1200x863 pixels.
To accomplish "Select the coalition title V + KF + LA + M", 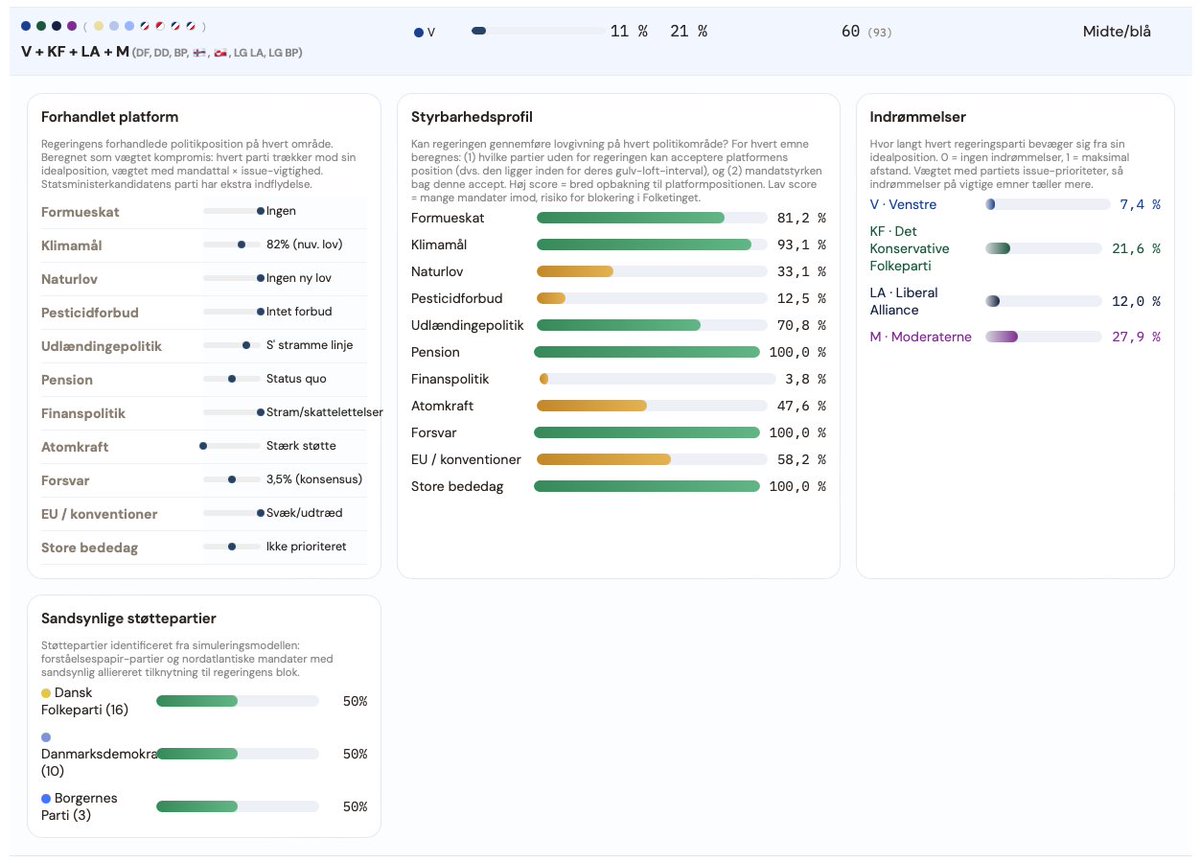I will click(x=75, y=52).
